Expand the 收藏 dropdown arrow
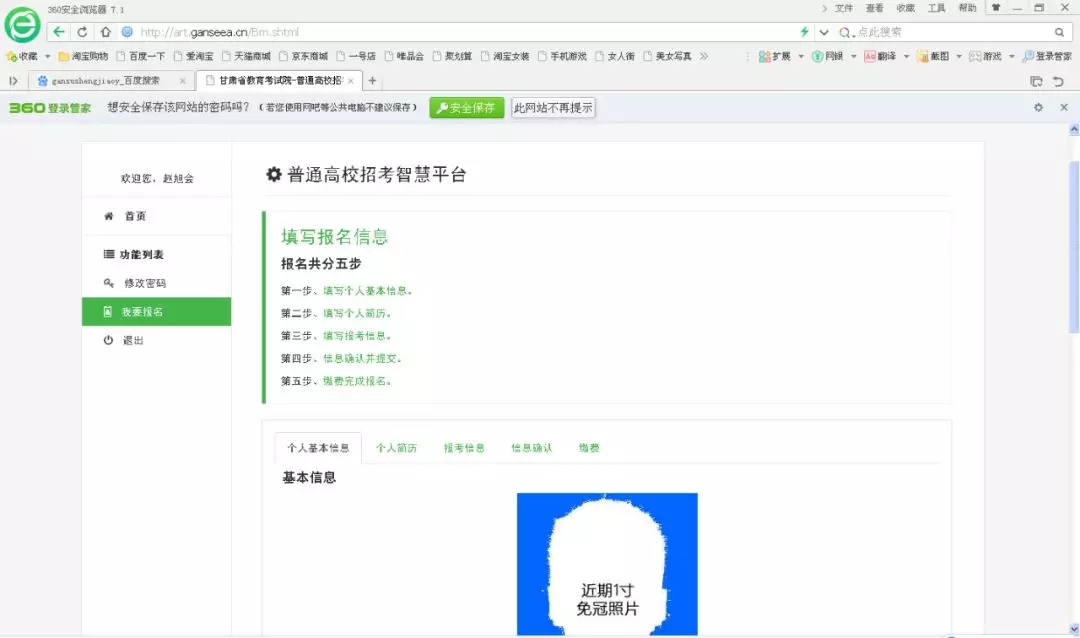Screen dimensions: 1080x638 click(x=48, y=56)
